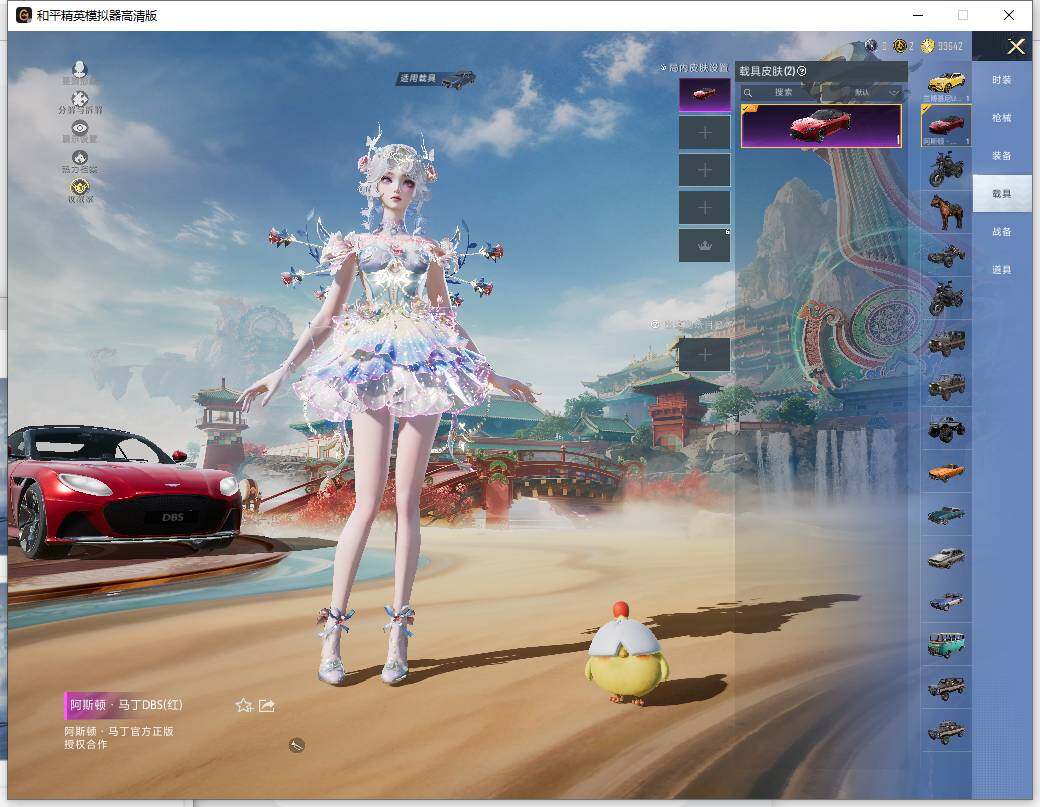Toggle the 显示设置 eye icon
Image resolution: width=1040 pixels, height=807 pixels.
coord(80,128)
